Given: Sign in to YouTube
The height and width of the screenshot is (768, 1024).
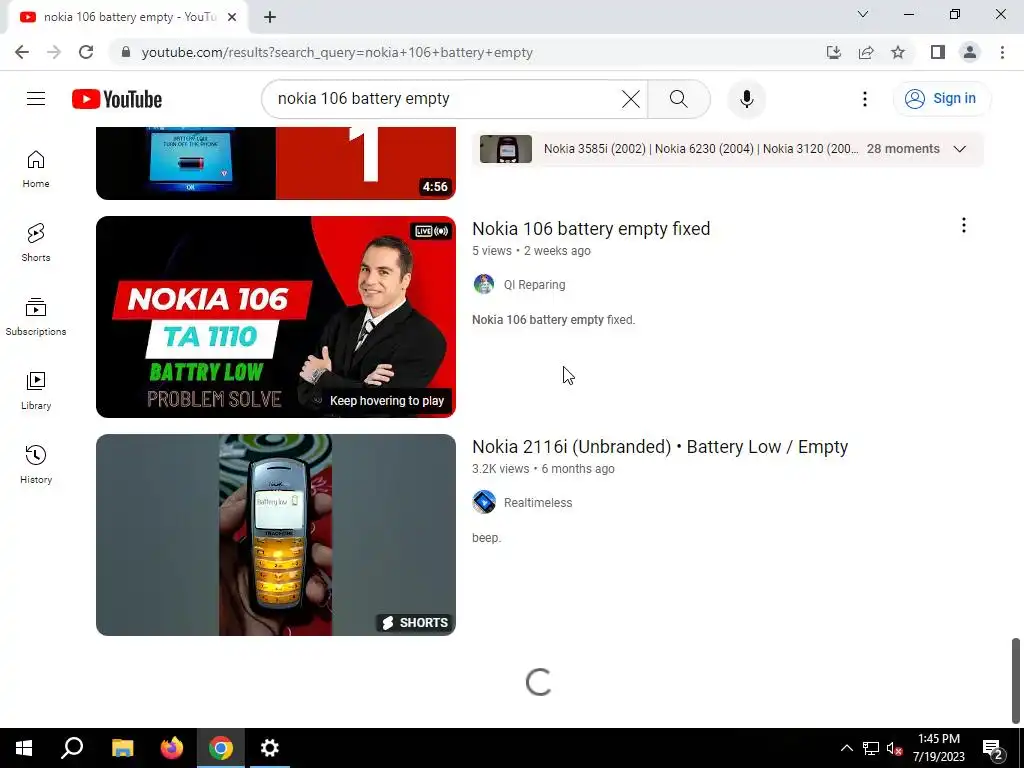Looking at the screenshot, I should 941,99.
